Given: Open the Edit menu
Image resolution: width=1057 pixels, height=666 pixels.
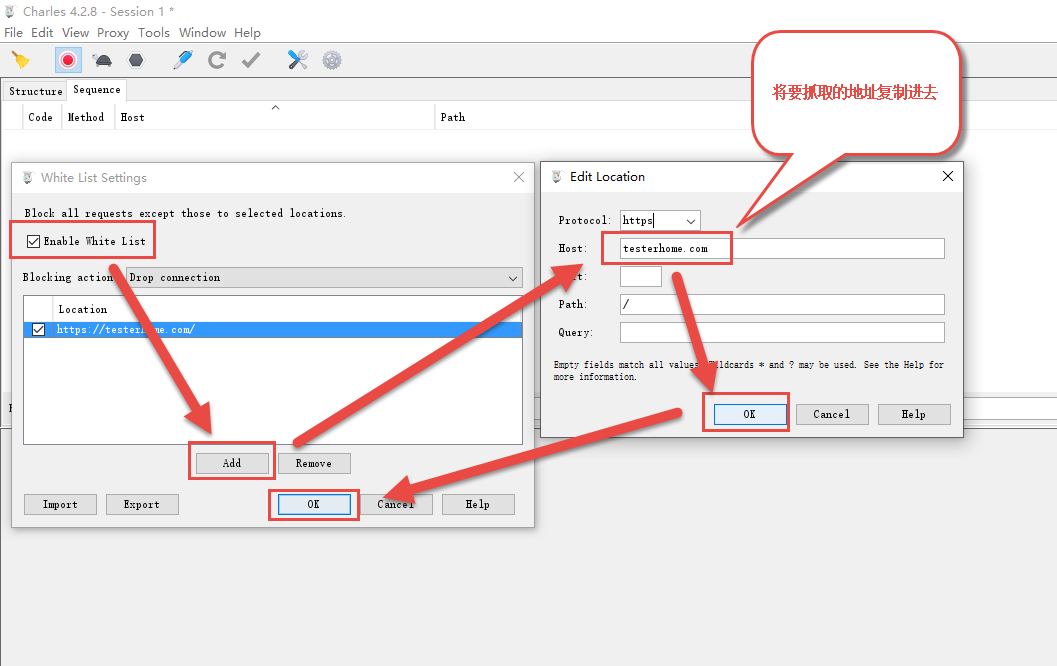Looking at the screenshot, I should (42, 32).
